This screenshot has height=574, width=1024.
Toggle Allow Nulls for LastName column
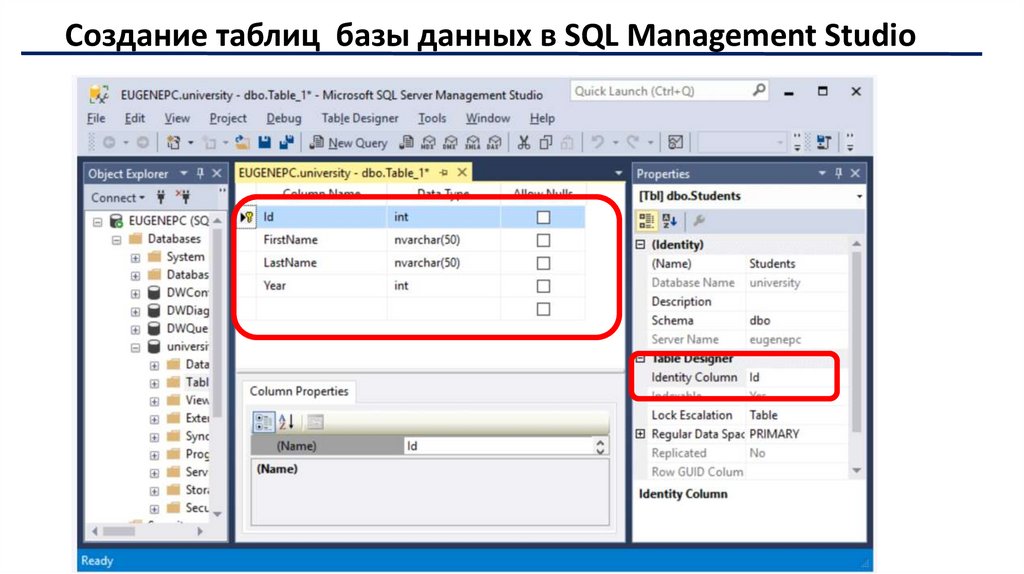543,263
